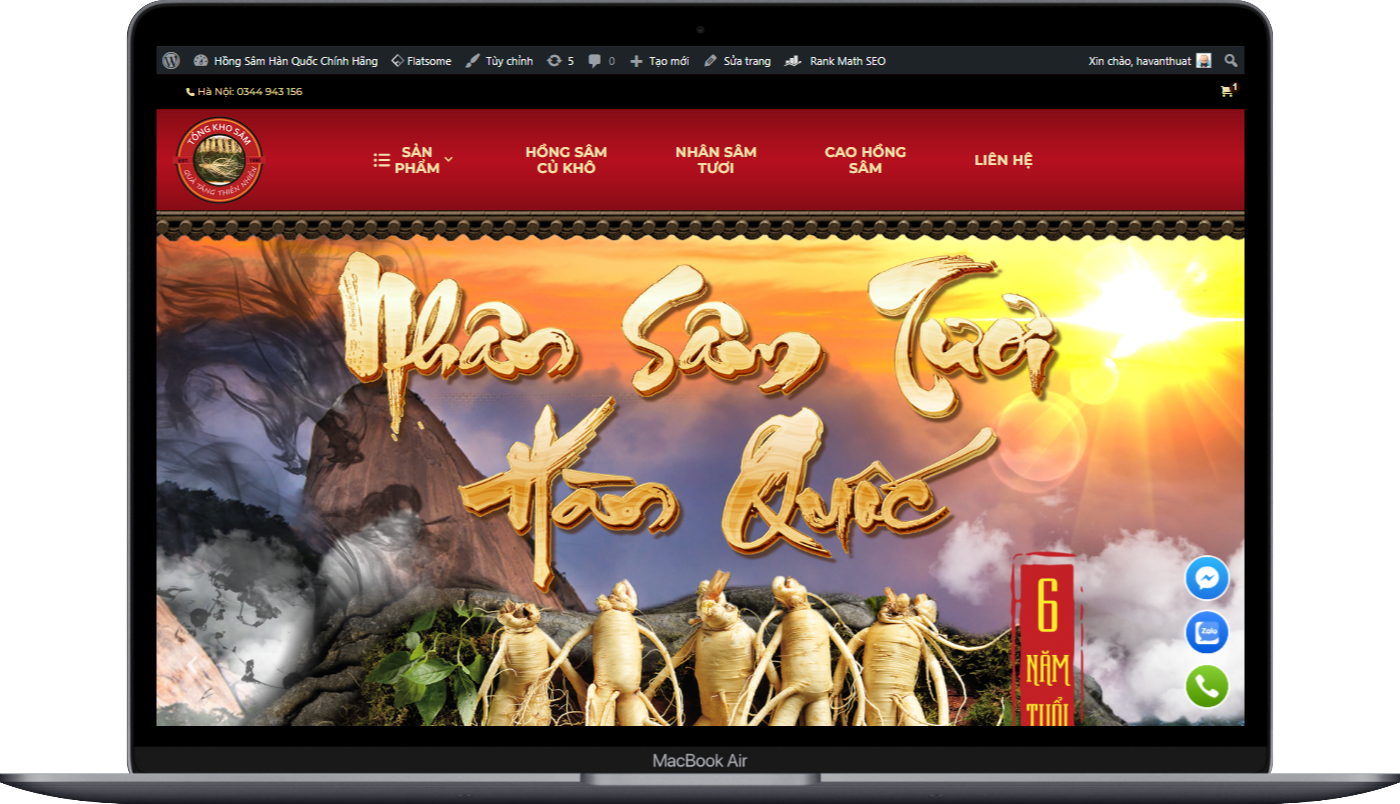Click the Tổng Kho Sâm logo
This screenshot has width=1400, height=804.
click(x=219, y=160)
